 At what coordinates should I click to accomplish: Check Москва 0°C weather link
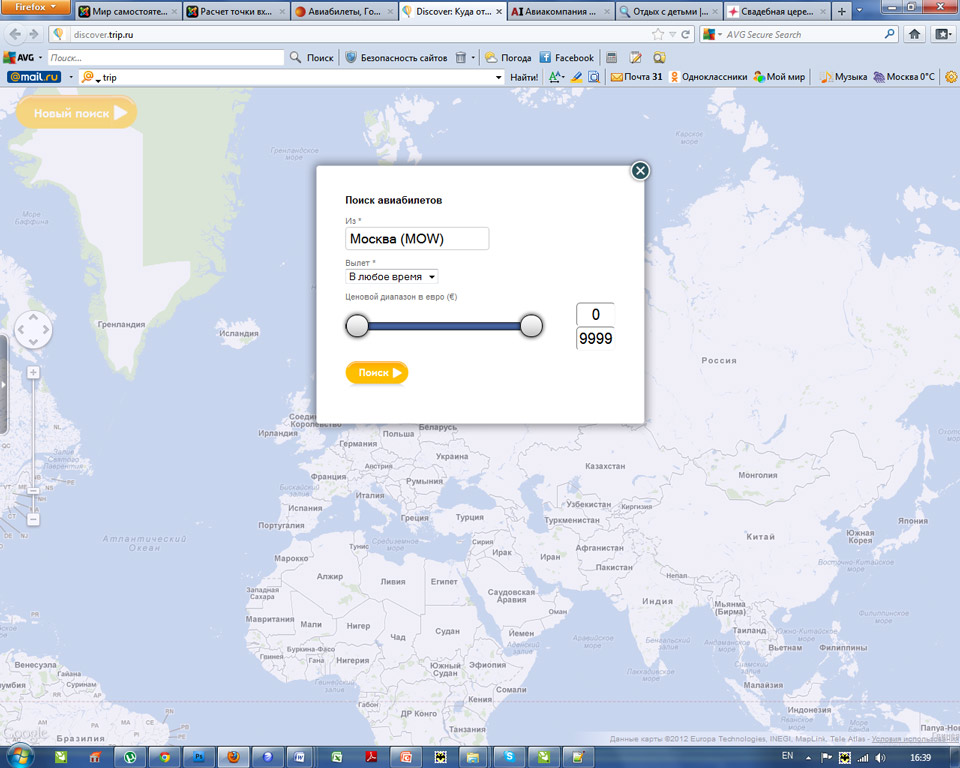click(x=904, y=77)
